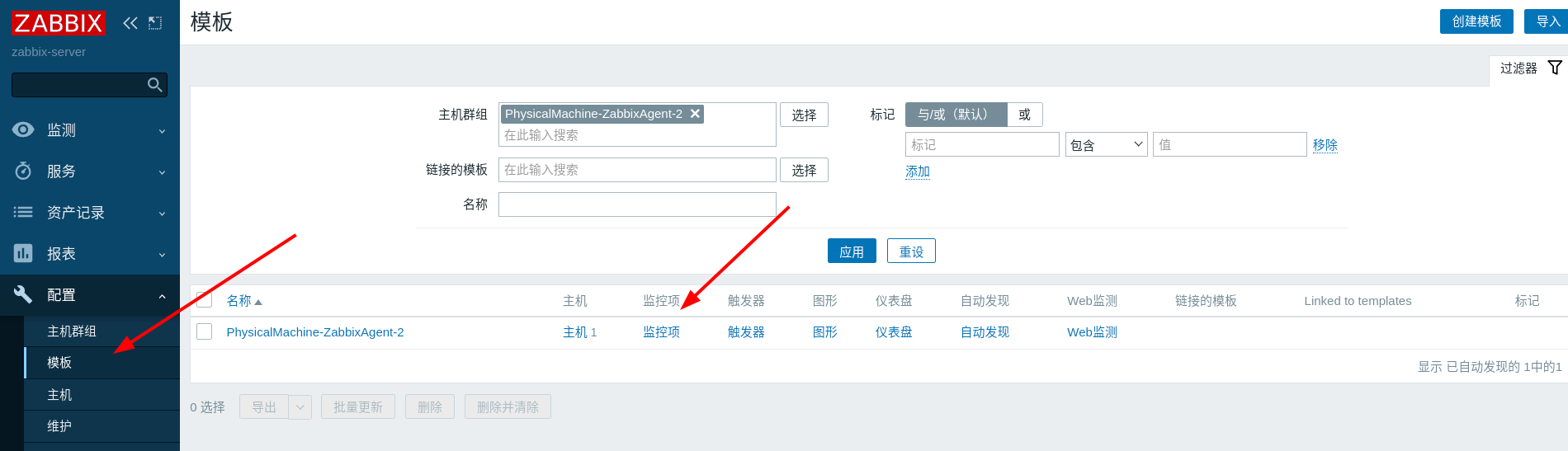Open 维护 in the sidebar
The image size is (1568, 451).
[x=102, y=426]
